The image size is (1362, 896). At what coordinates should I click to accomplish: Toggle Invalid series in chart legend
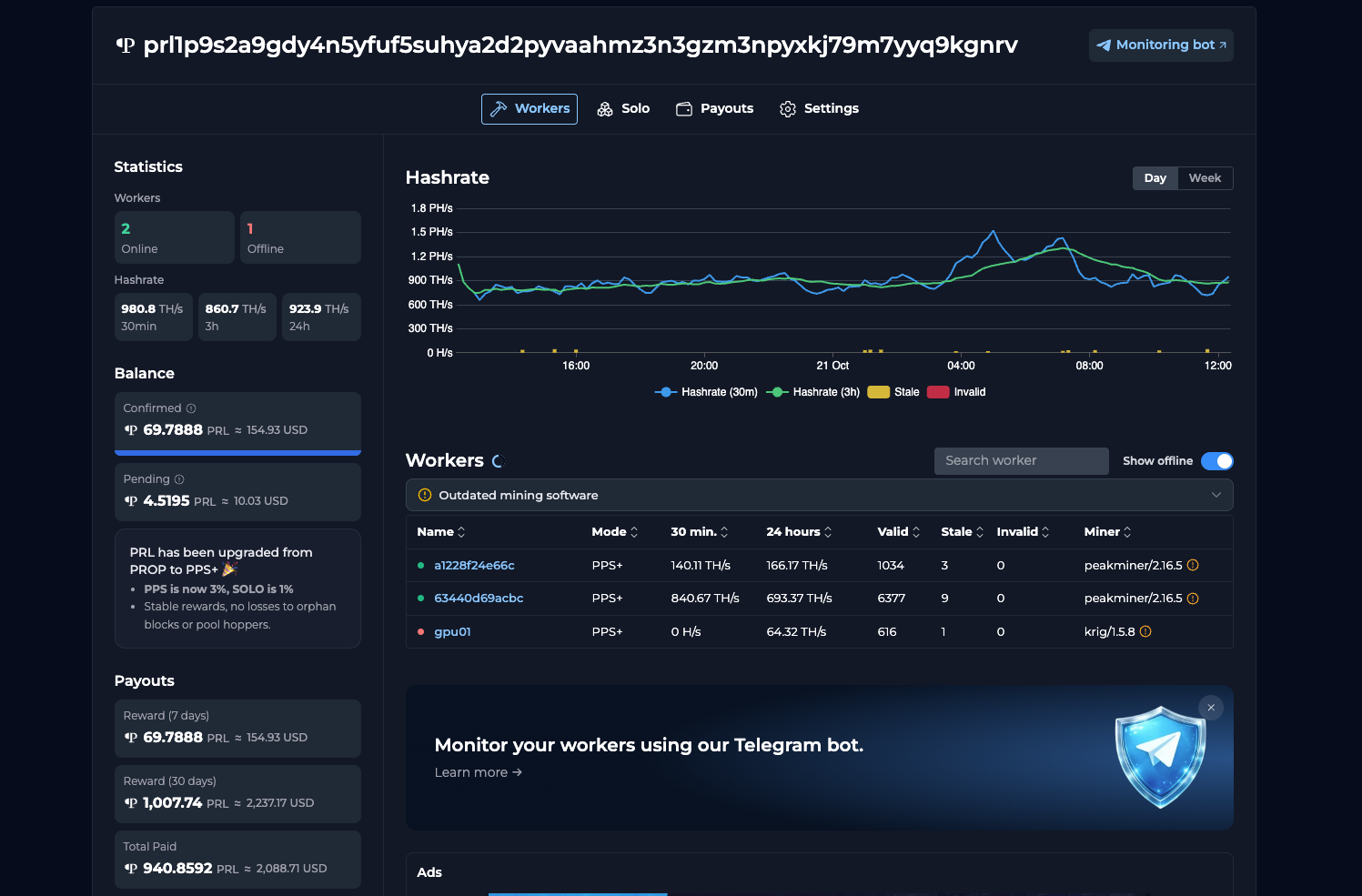[x=956, y=392]
